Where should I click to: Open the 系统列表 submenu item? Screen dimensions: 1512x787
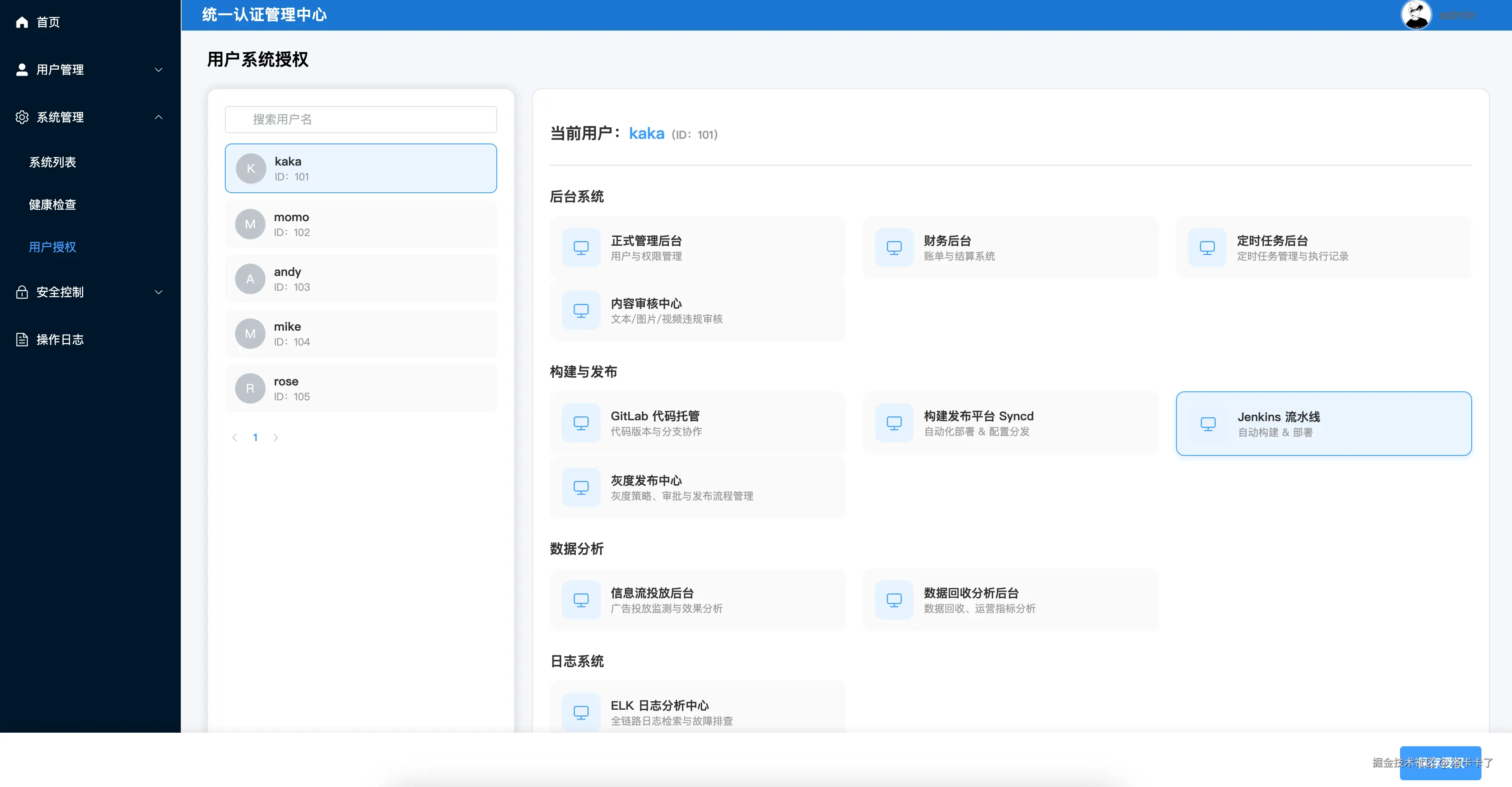point(52,162)
